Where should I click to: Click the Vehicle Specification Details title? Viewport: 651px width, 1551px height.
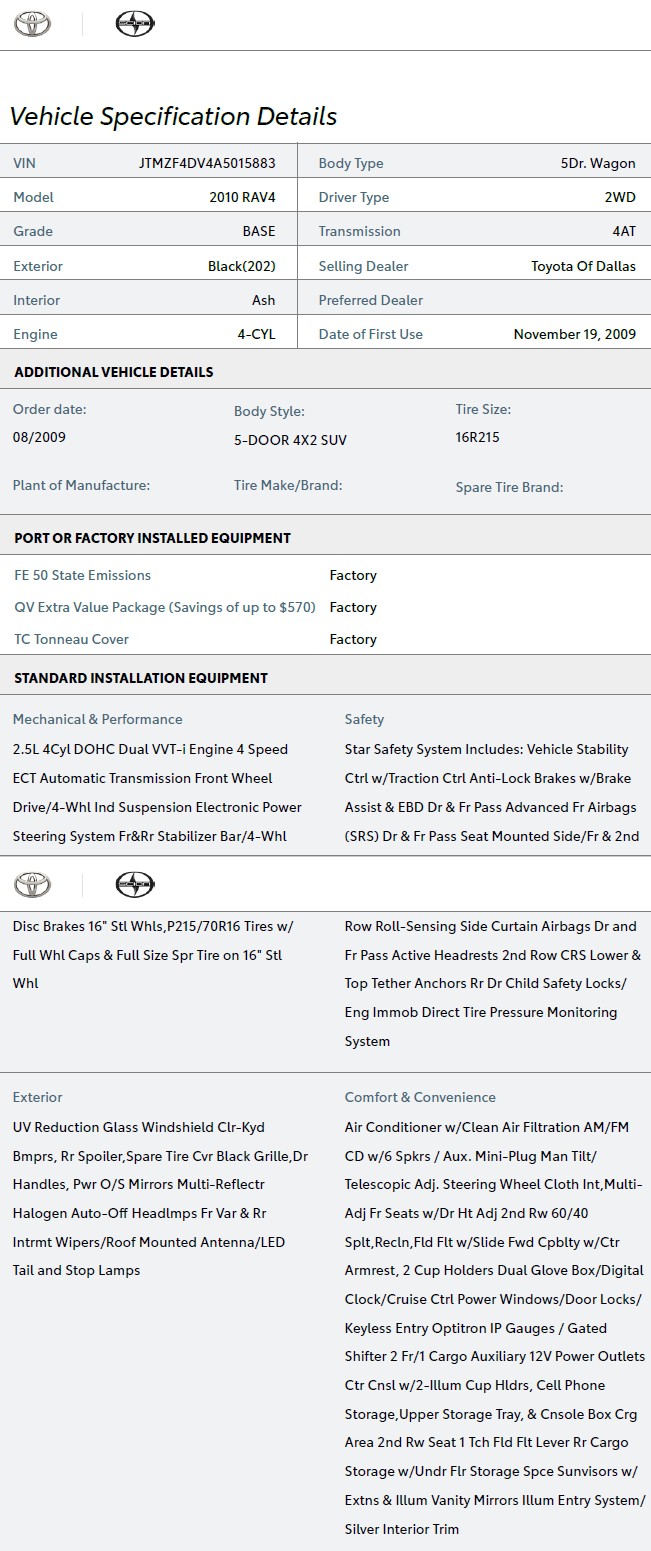173,116
